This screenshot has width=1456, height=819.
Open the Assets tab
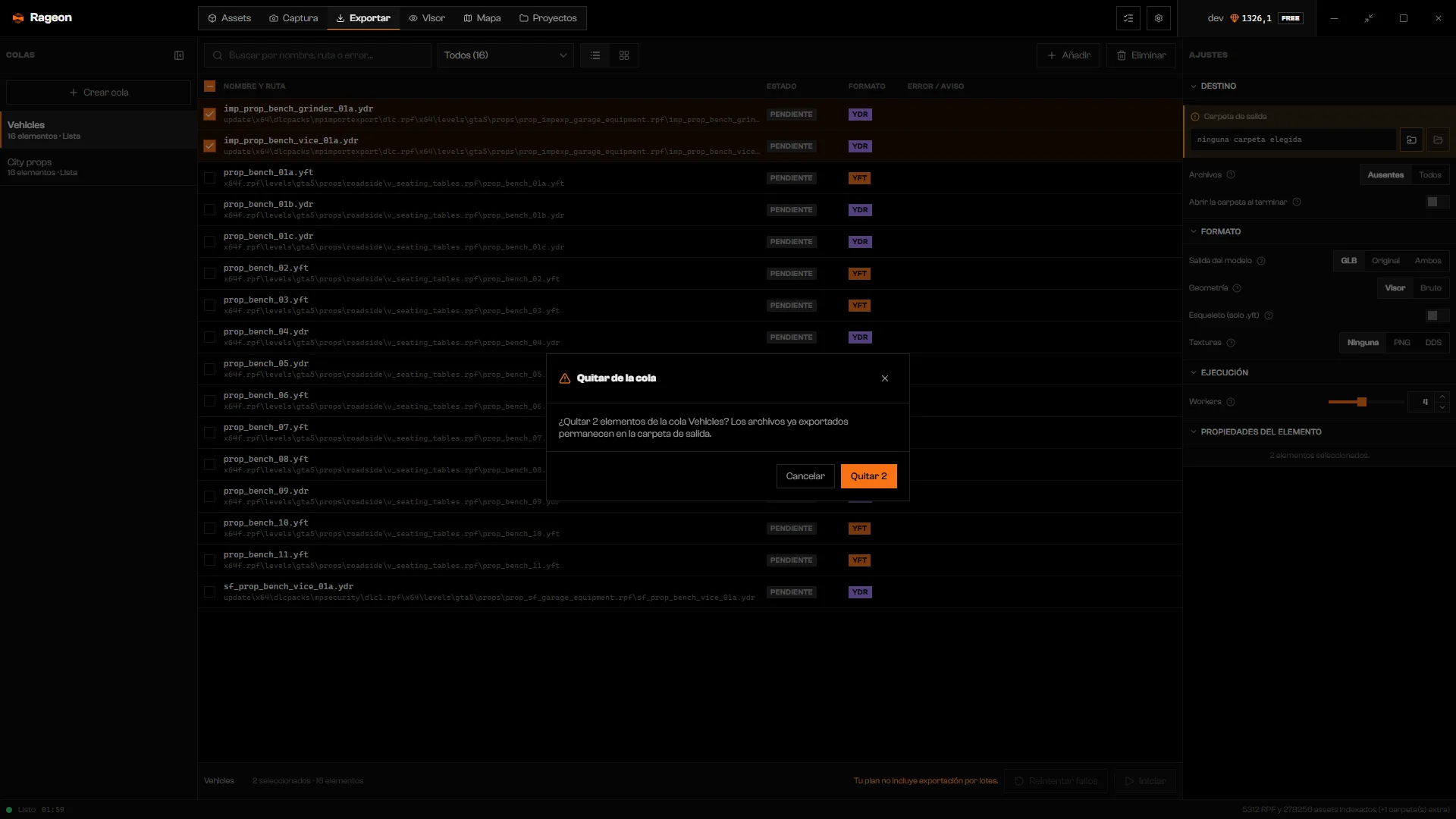click(x=230, y=18)
